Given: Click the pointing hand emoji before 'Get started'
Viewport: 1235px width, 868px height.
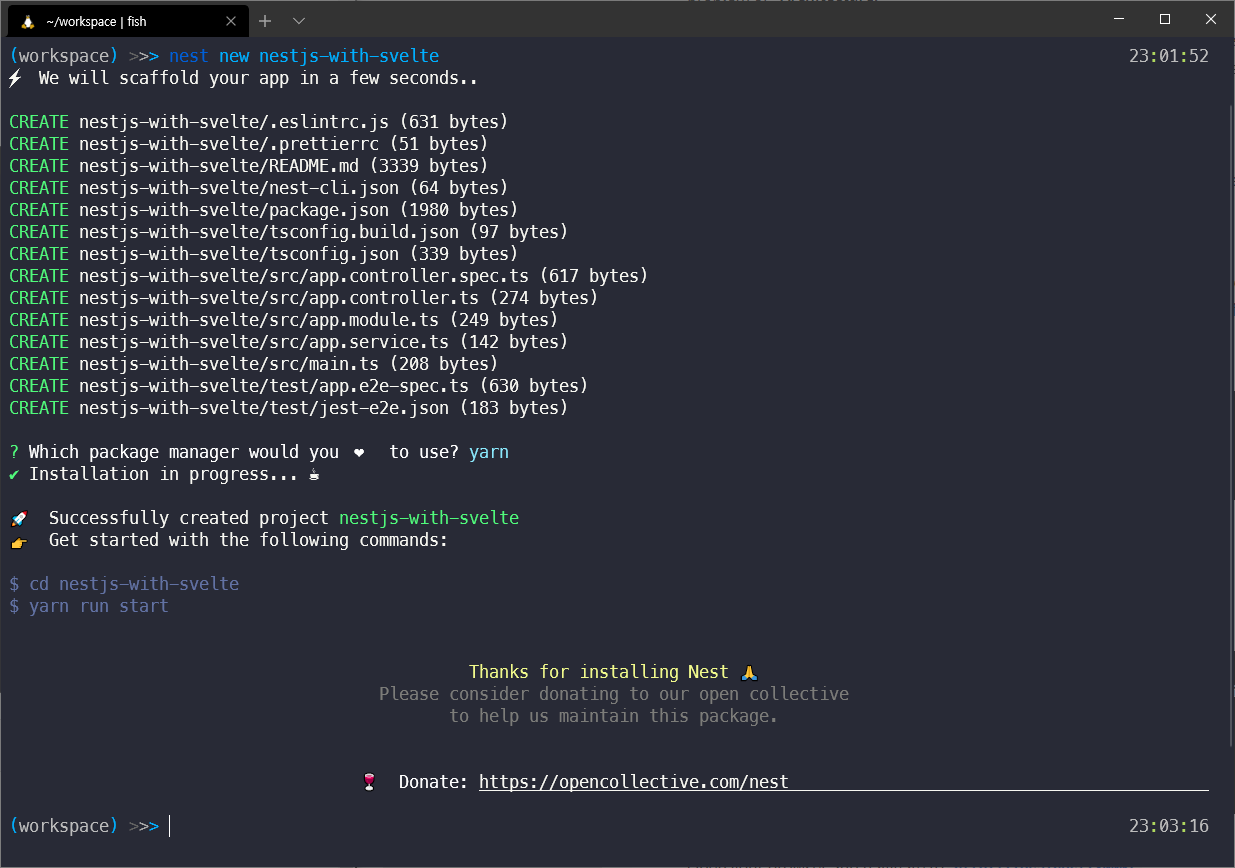Looking at the screenshot, I should coord(19,541).
